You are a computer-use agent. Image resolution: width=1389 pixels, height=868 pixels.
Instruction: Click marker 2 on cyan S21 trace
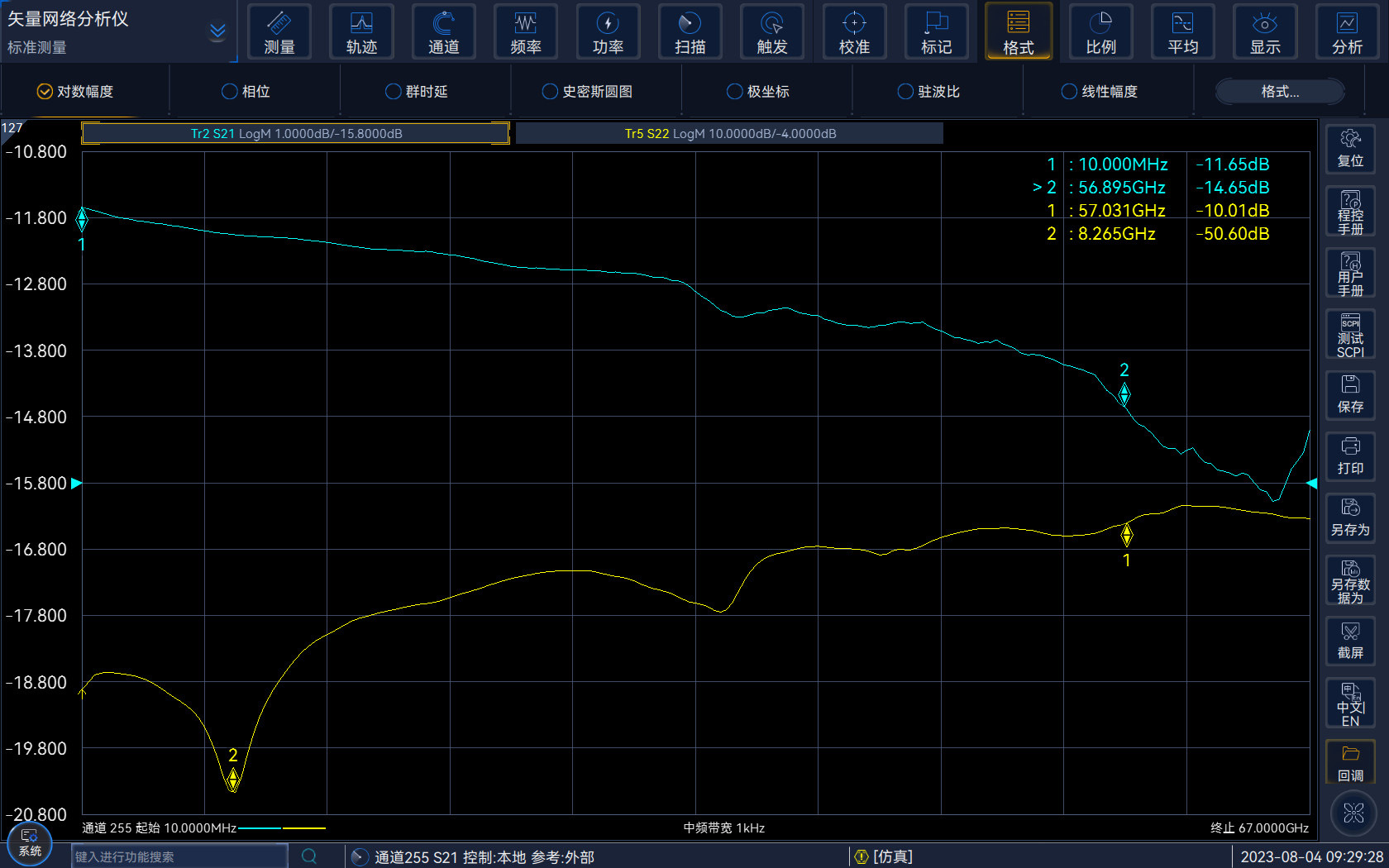point(1124,395)
